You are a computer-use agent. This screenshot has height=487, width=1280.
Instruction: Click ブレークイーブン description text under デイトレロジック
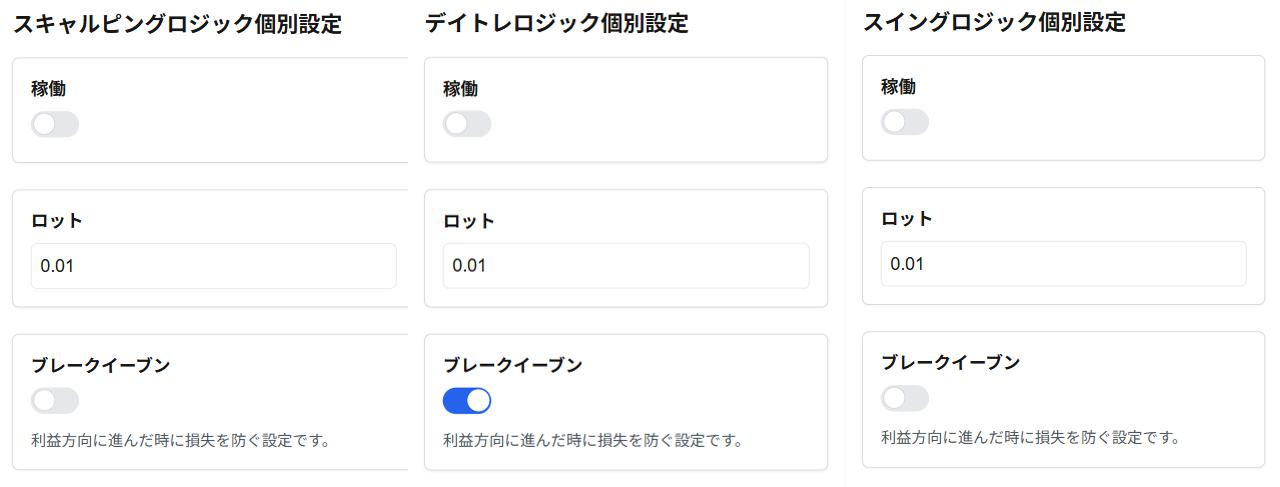(593, 440)
